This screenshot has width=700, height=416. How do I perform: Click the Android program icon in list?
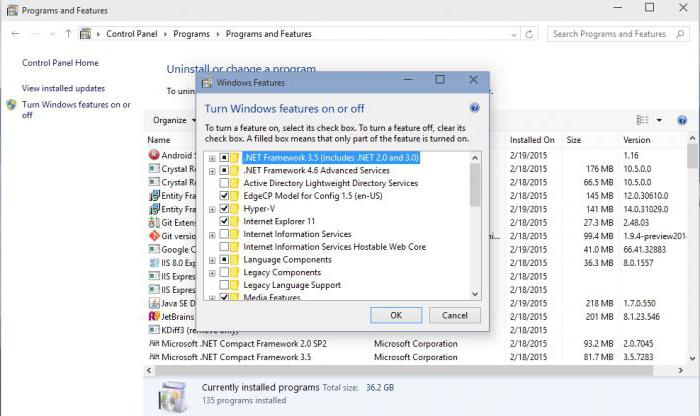[x=154, y=155]
